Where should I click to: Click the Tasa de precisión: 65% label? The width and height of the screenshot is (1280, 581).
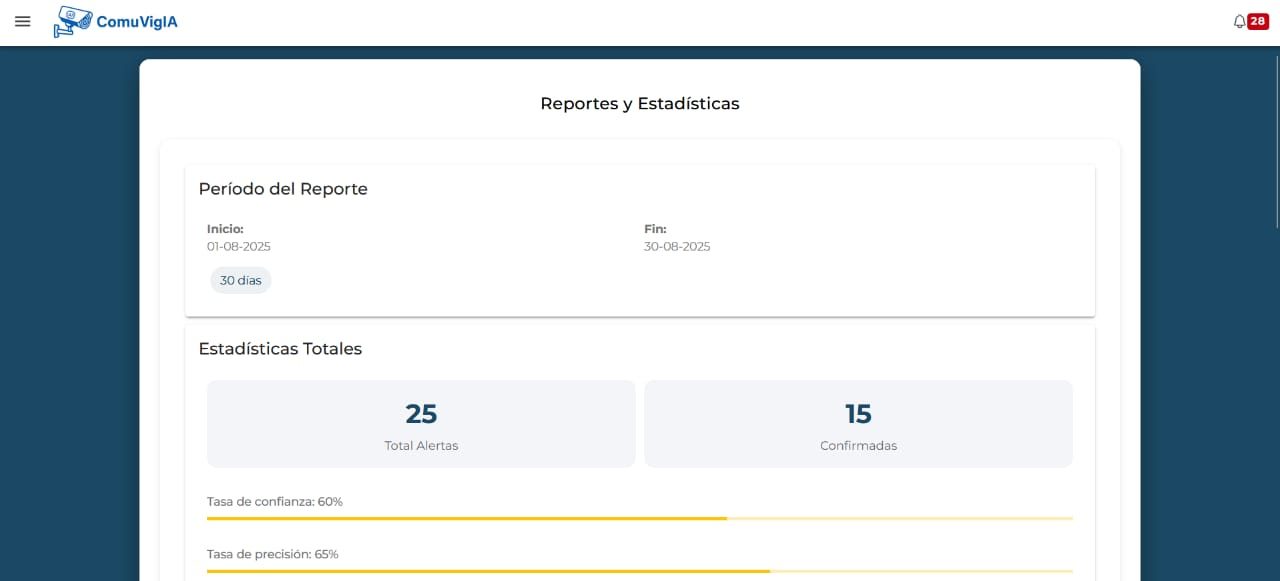click(x=273, y=554)
